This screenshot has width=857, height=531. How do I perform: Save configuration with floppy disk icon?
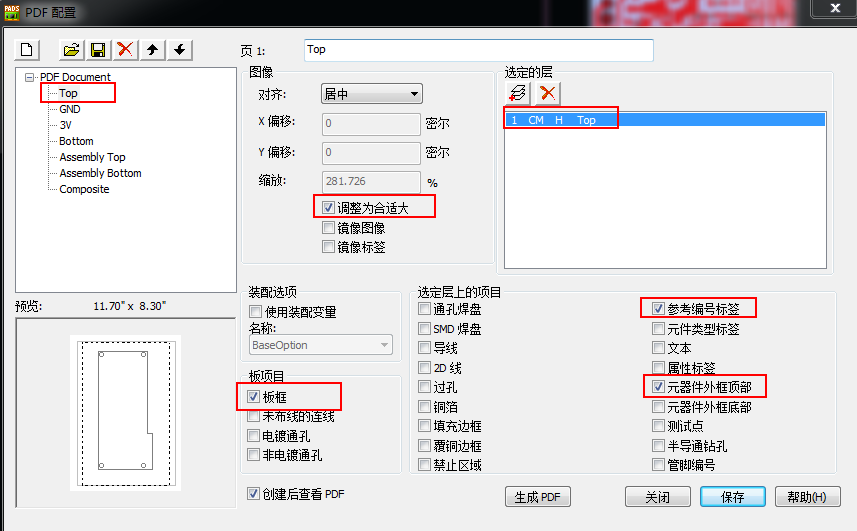pos(98,50)
